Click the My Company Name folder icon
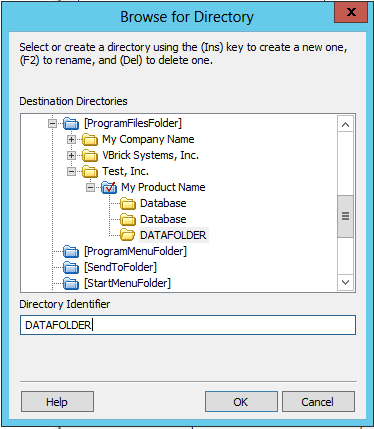 (x=90, y=140)
